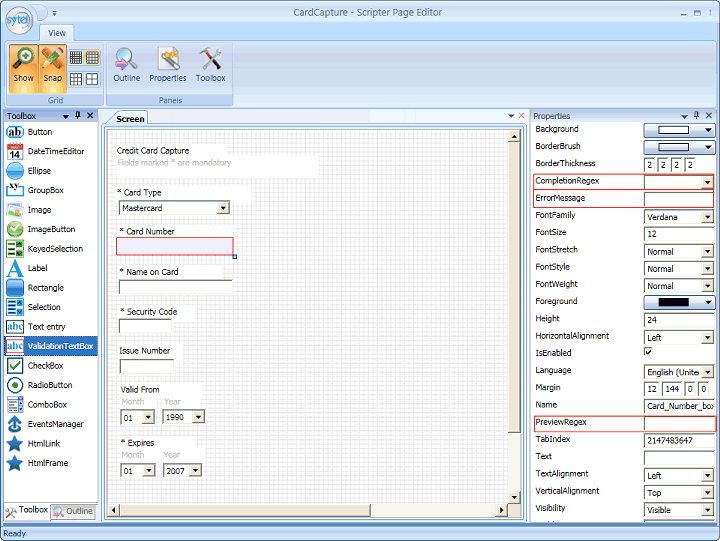This screenshot has width=720, height=541.
Task: Select the KeyedSelection tool
Action: 51,249
